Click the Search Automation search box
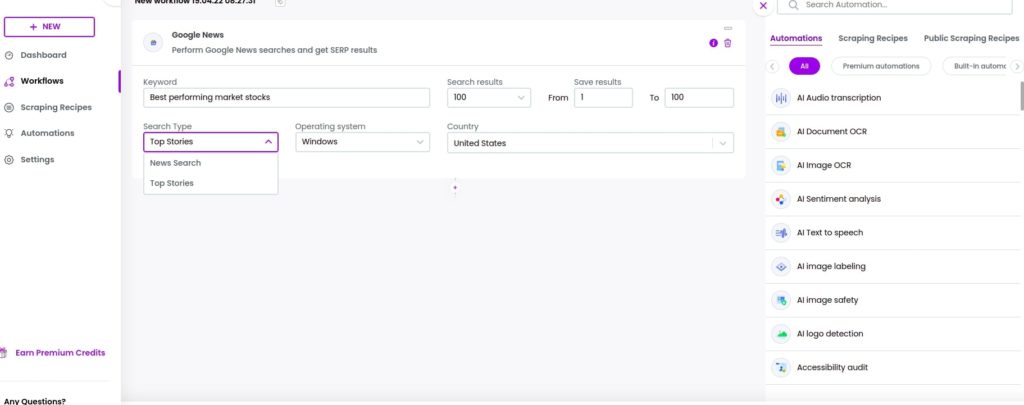This screenshot has height=405, width=1024. (895, 5)
